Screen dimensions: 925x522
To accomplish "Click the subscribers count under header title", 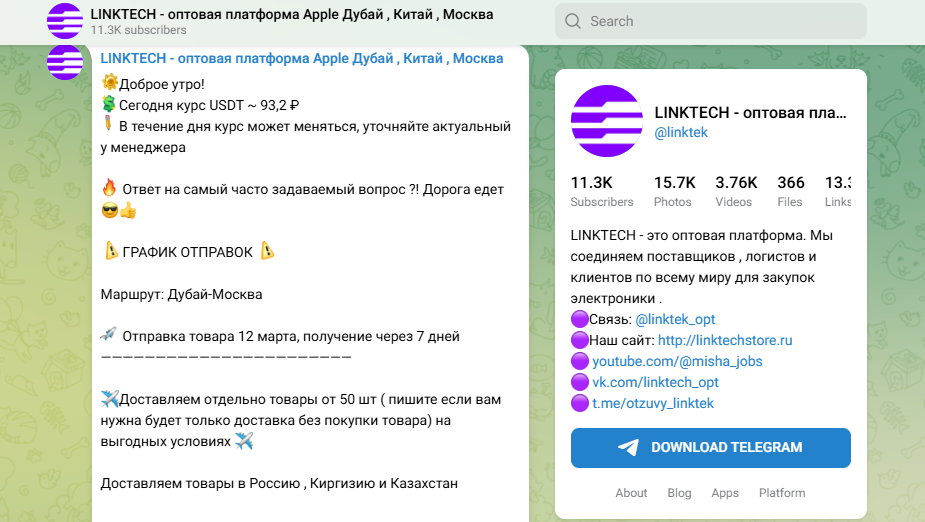I will point(138,30).
